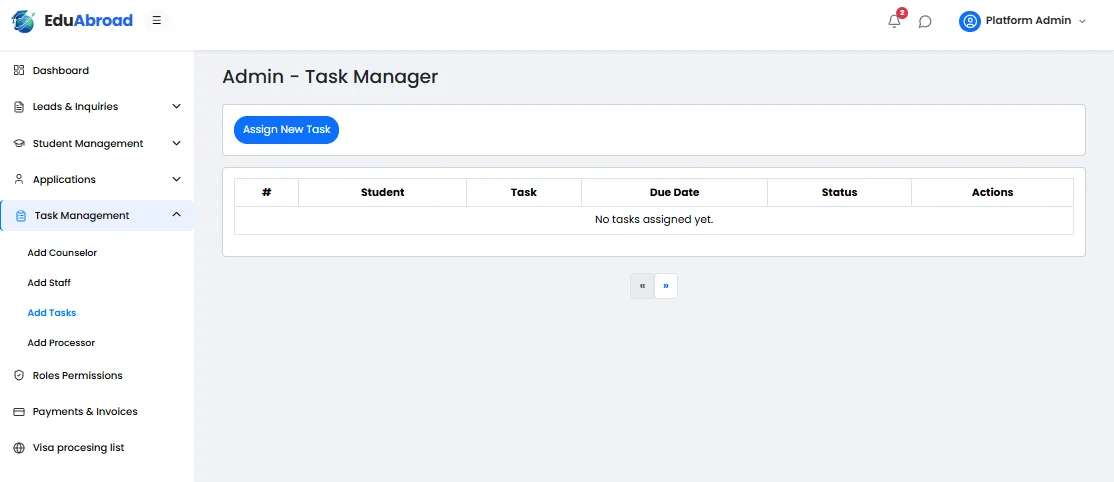Select Add Staff submenu item
Screen dimensions: 1114x482
point(49,282)
